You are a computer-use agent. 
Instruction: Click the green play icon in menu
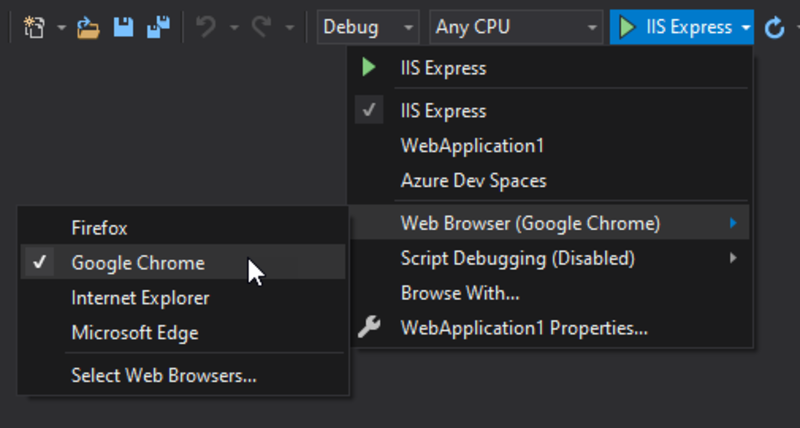point(369,67)
